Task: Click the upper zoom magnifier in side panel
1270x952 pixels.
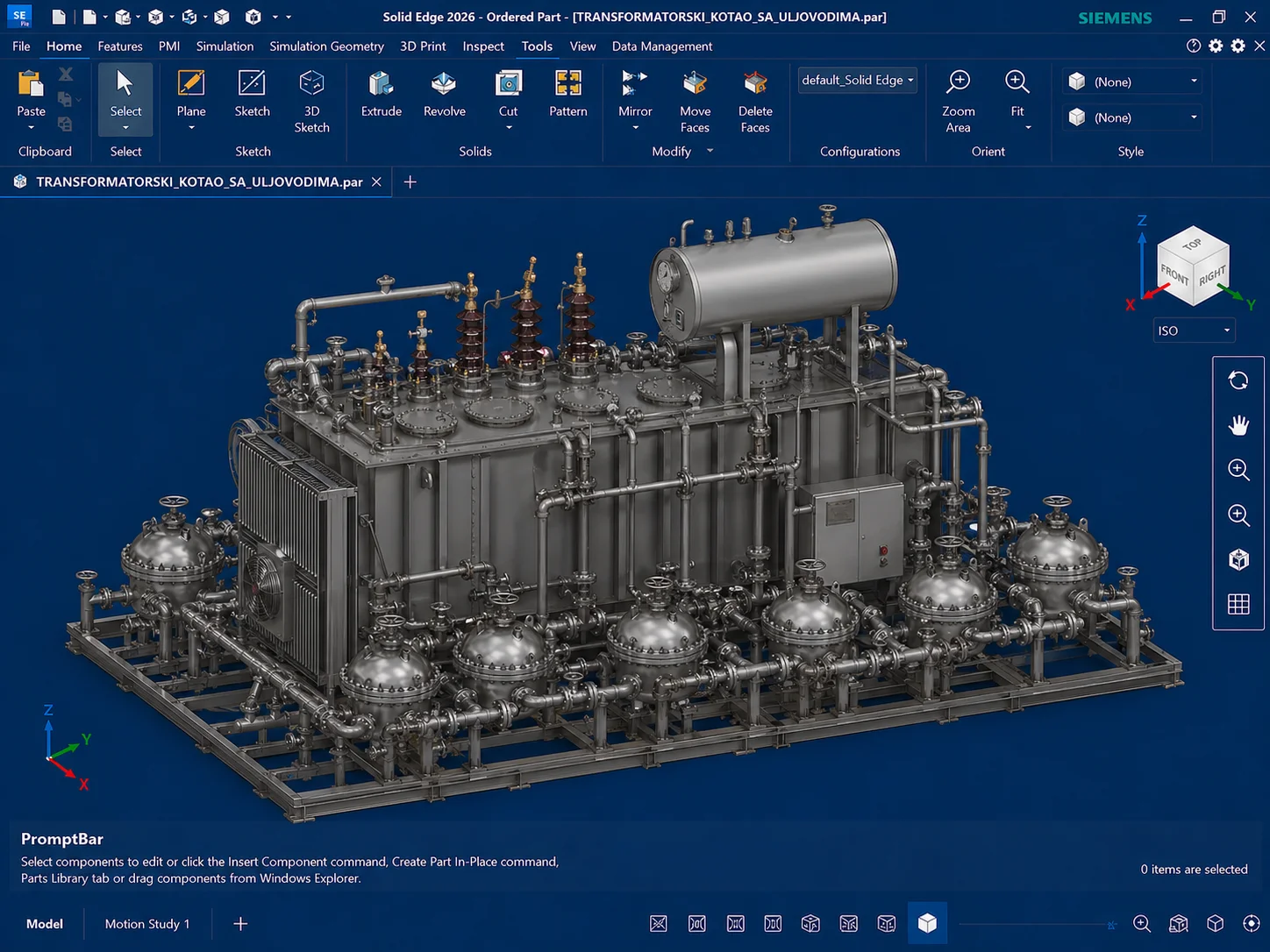Action: click(1238, 470)
